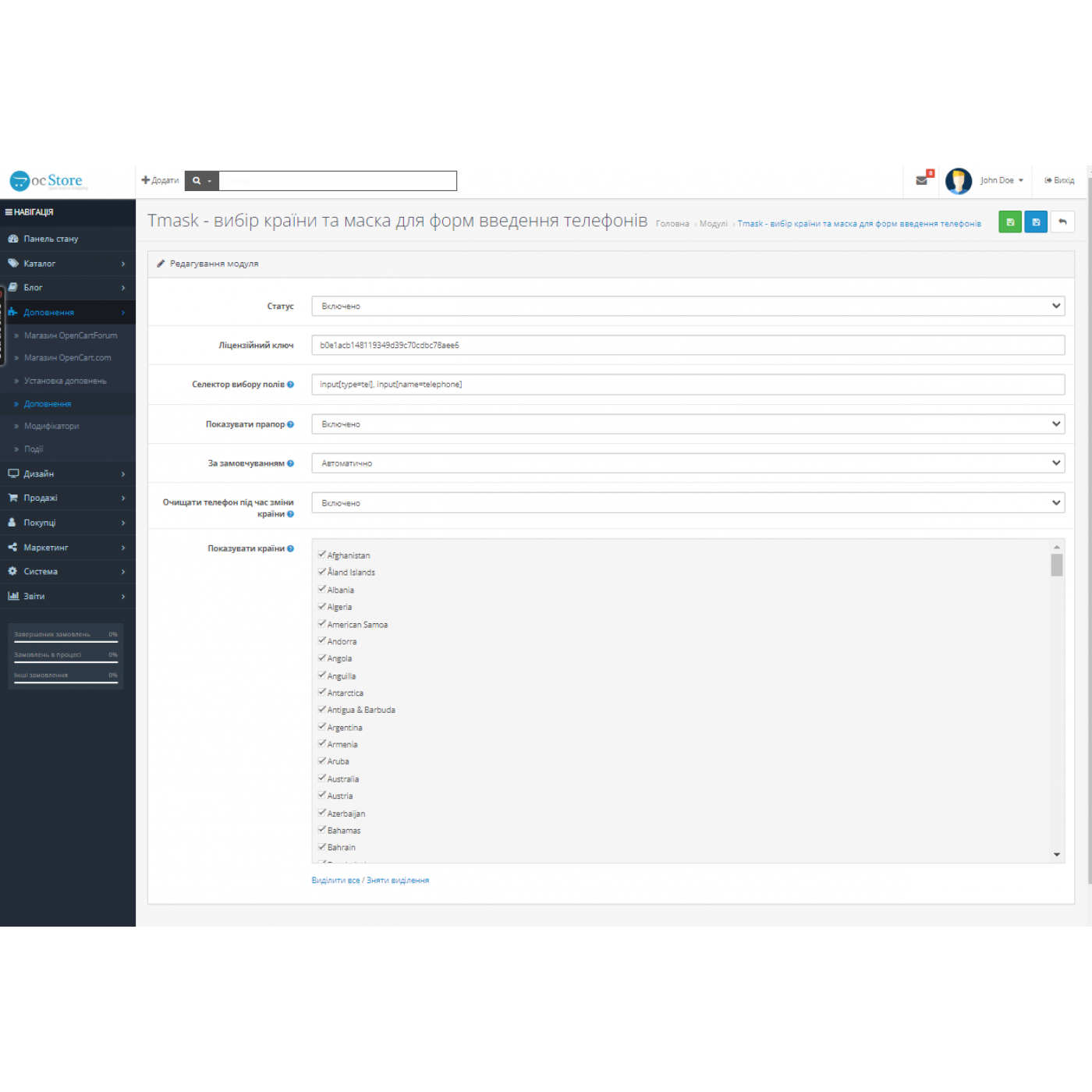1092x1092 pixels.
Task: Open the Маркетинг sidebar menu
Action: (x=66, y=548)
